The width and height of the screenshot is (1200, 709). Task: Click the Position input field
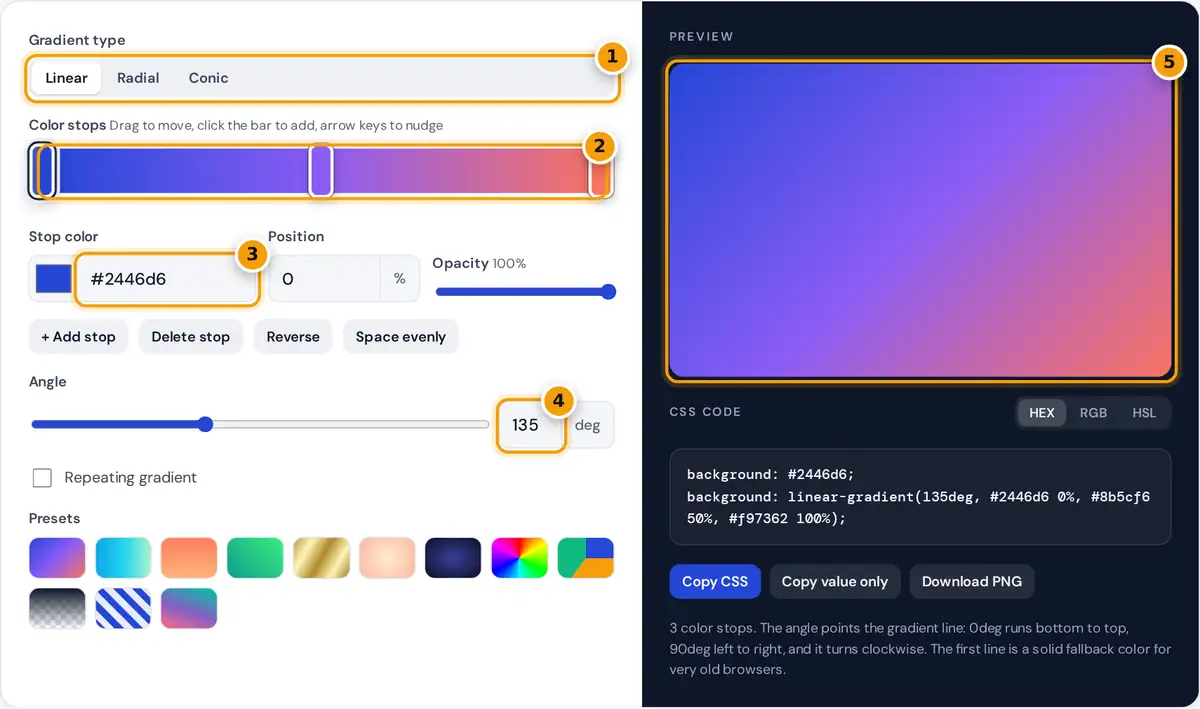tap(324, 279)
